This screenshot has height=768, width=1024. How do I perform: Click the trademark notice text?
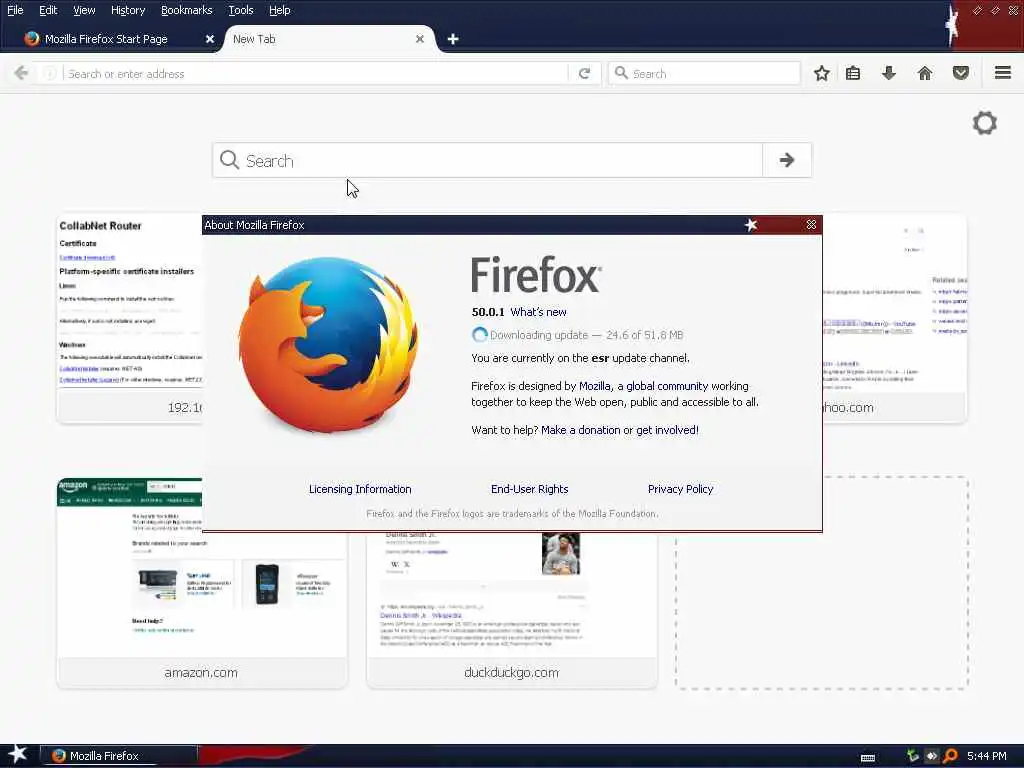512,514
